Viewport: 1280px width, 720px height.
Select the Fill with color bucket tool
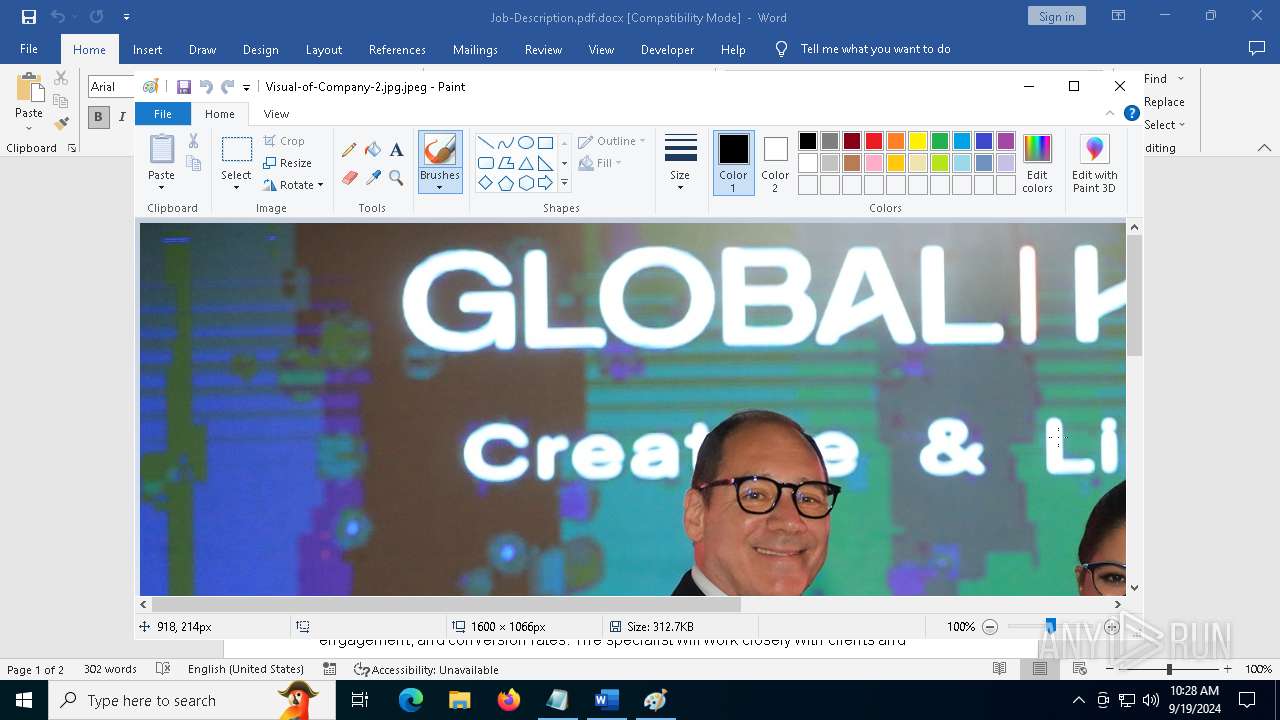click(x=373, y=150)
